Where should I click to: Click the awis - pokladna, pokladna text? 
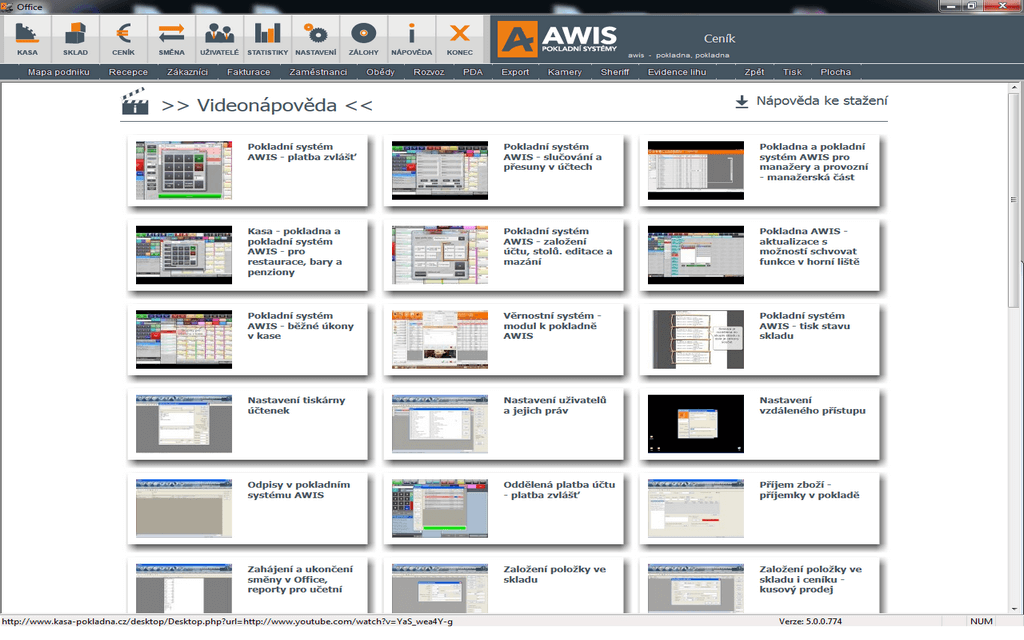tap(679, 56)
